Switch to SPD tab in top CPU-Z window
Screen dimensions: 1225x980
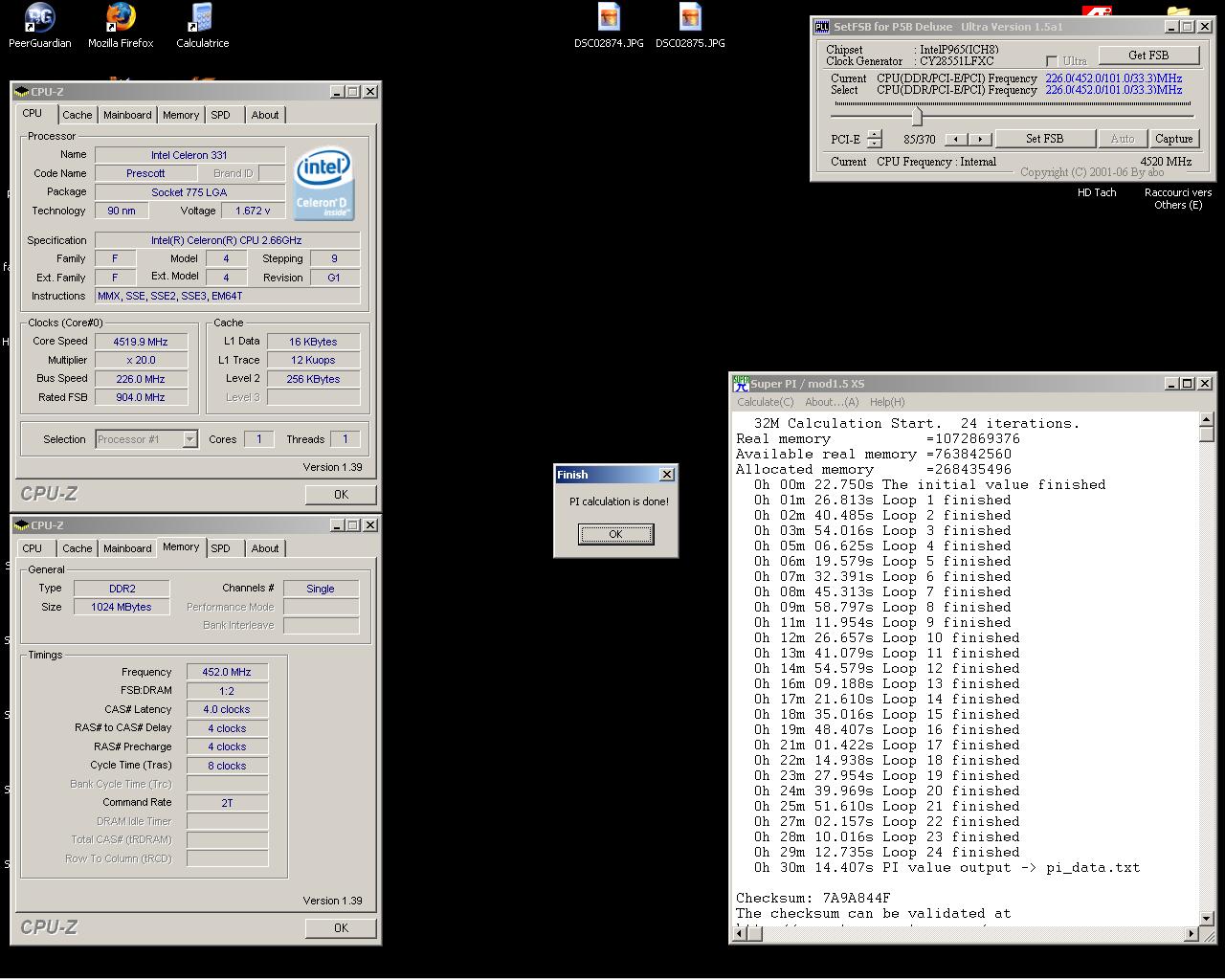pyautogui.click(x=221, y=115)
